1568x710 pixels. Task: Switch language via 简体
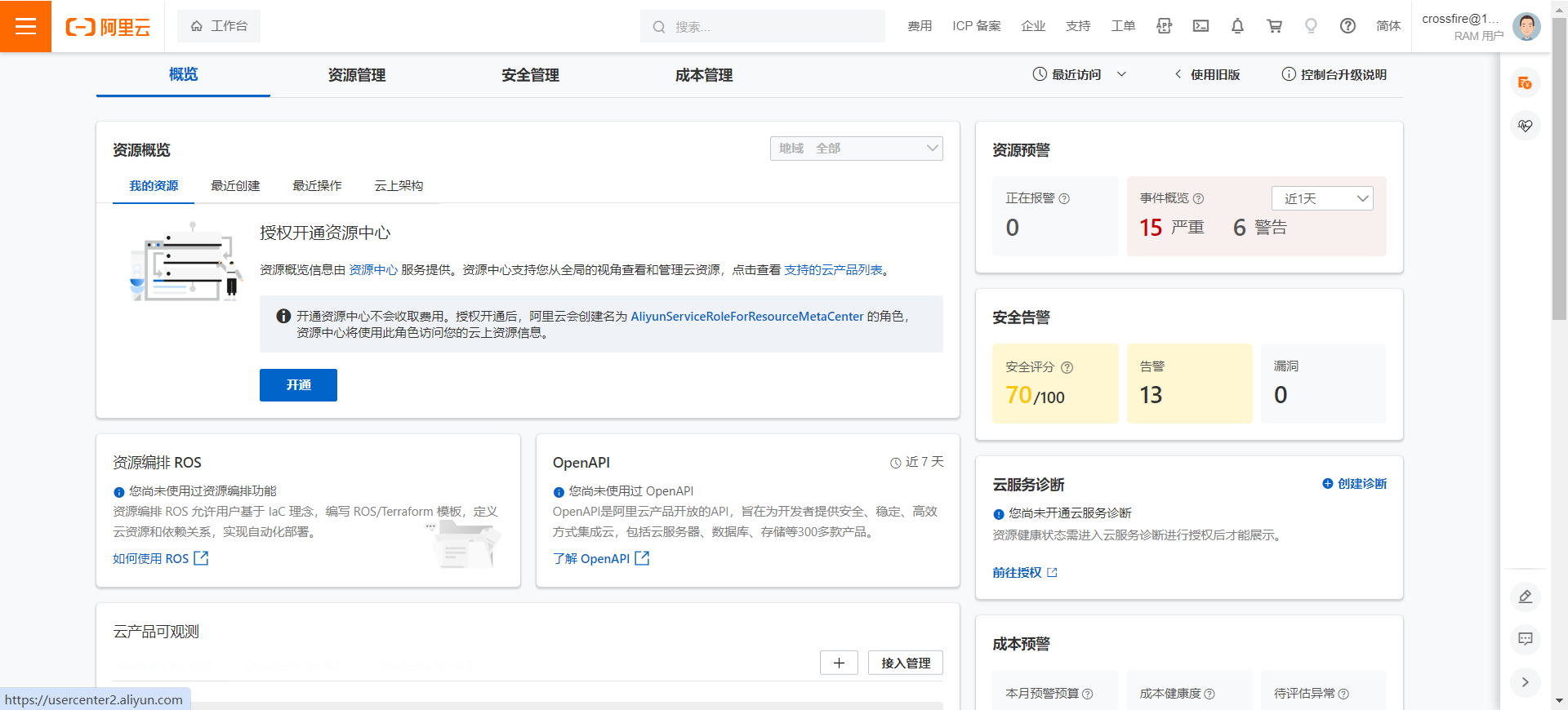pyautogui.click(x=1388, y=26)
